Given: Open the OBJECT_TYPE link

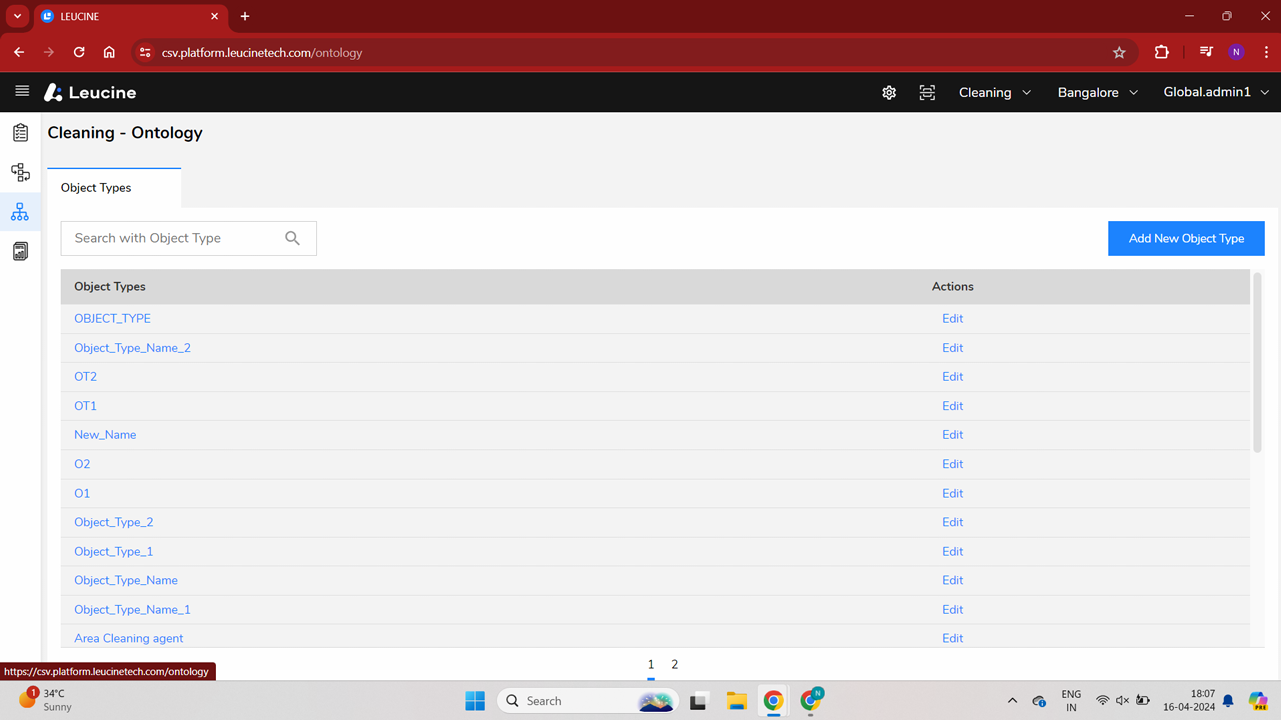Looking at the screenshot, I should click(112, 319).
